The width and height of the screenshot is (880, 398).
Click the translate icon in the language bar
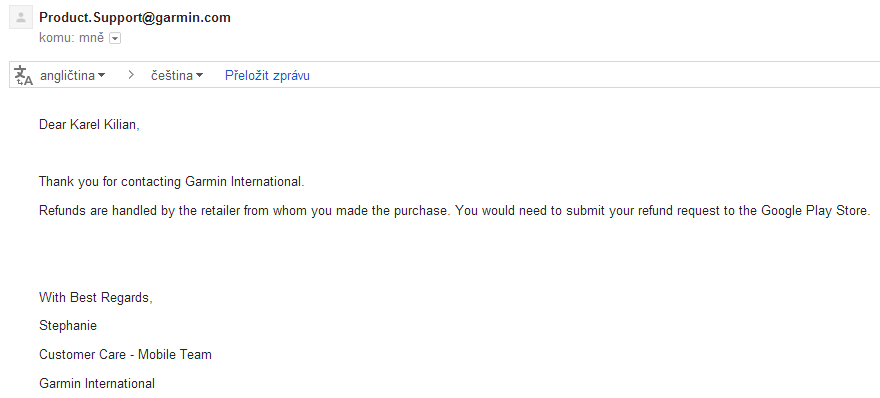pos(24,75)
